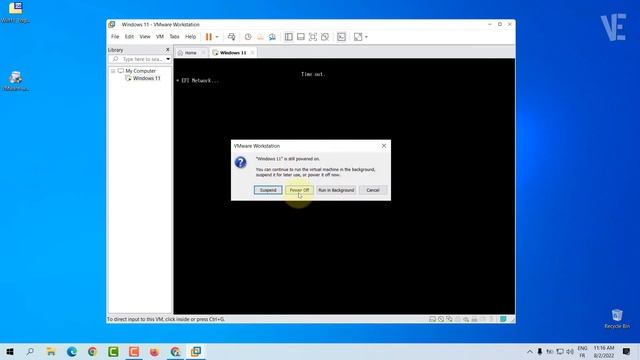Click the network adapter status bar icon

pos(449,319)
